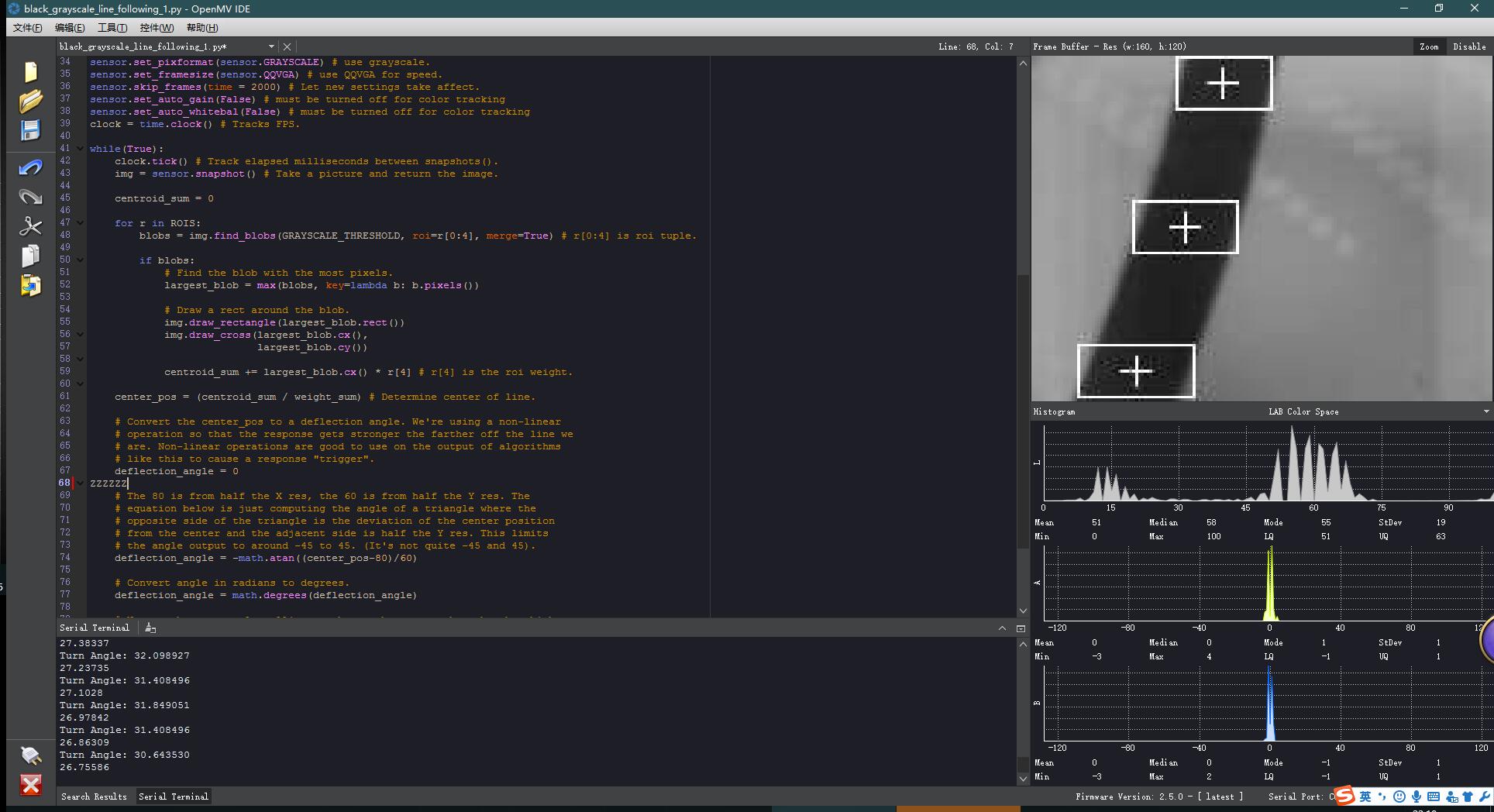Clear the serial terminal with broom icon
The width and height of the screenshot is (1494, 812).
pos(150,628)
